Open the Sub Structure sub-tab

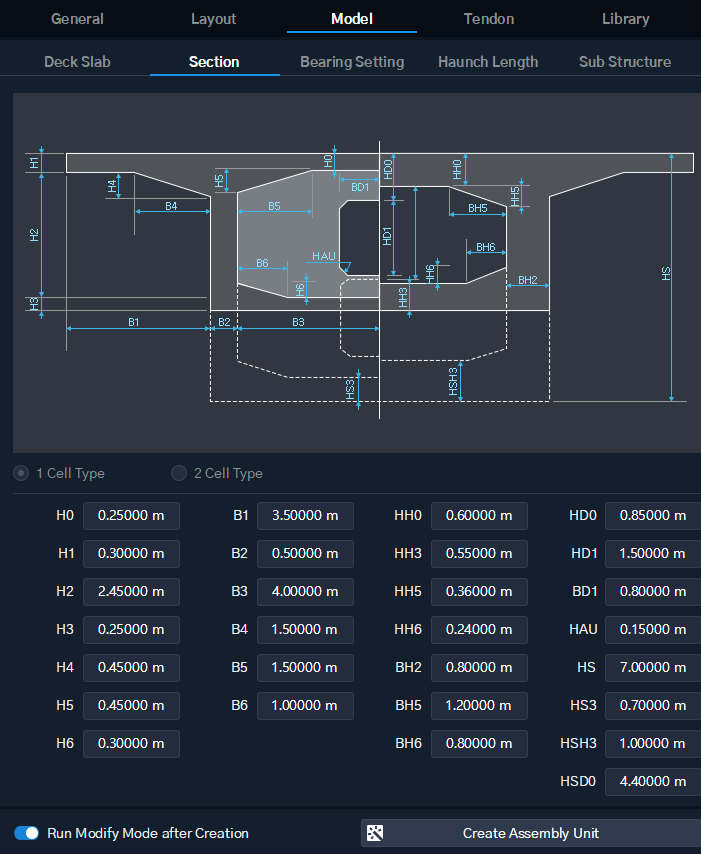[x=625, y=62]
